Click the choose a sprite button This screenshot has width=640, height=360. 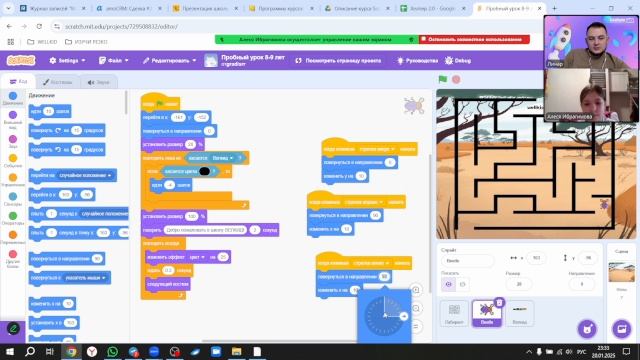tap(587, 329)
